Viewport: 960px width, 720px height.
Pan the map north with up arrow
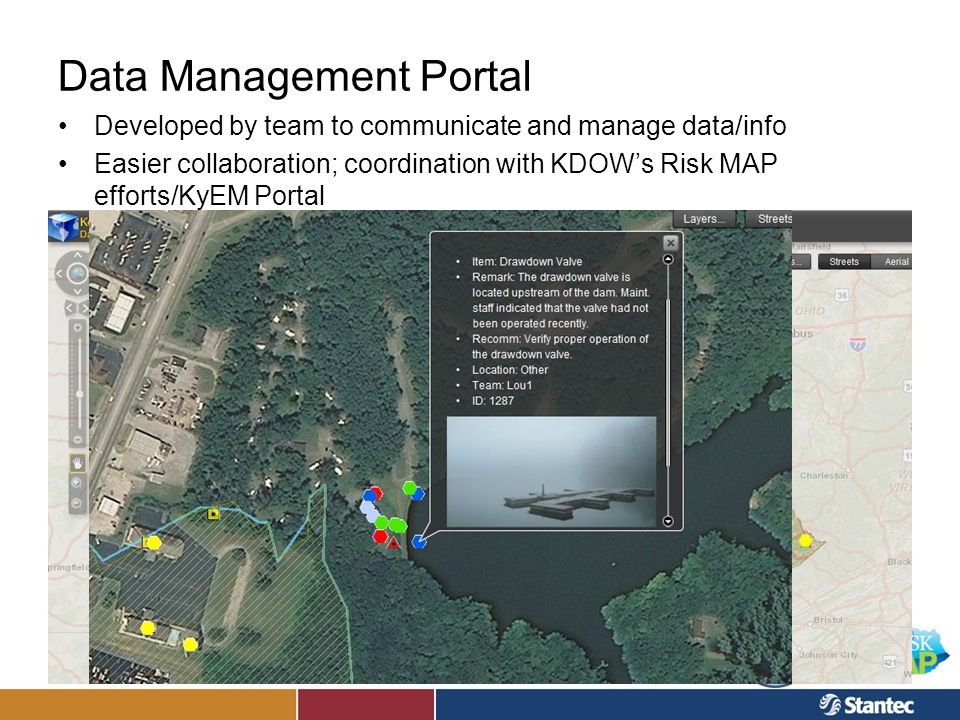77,255
